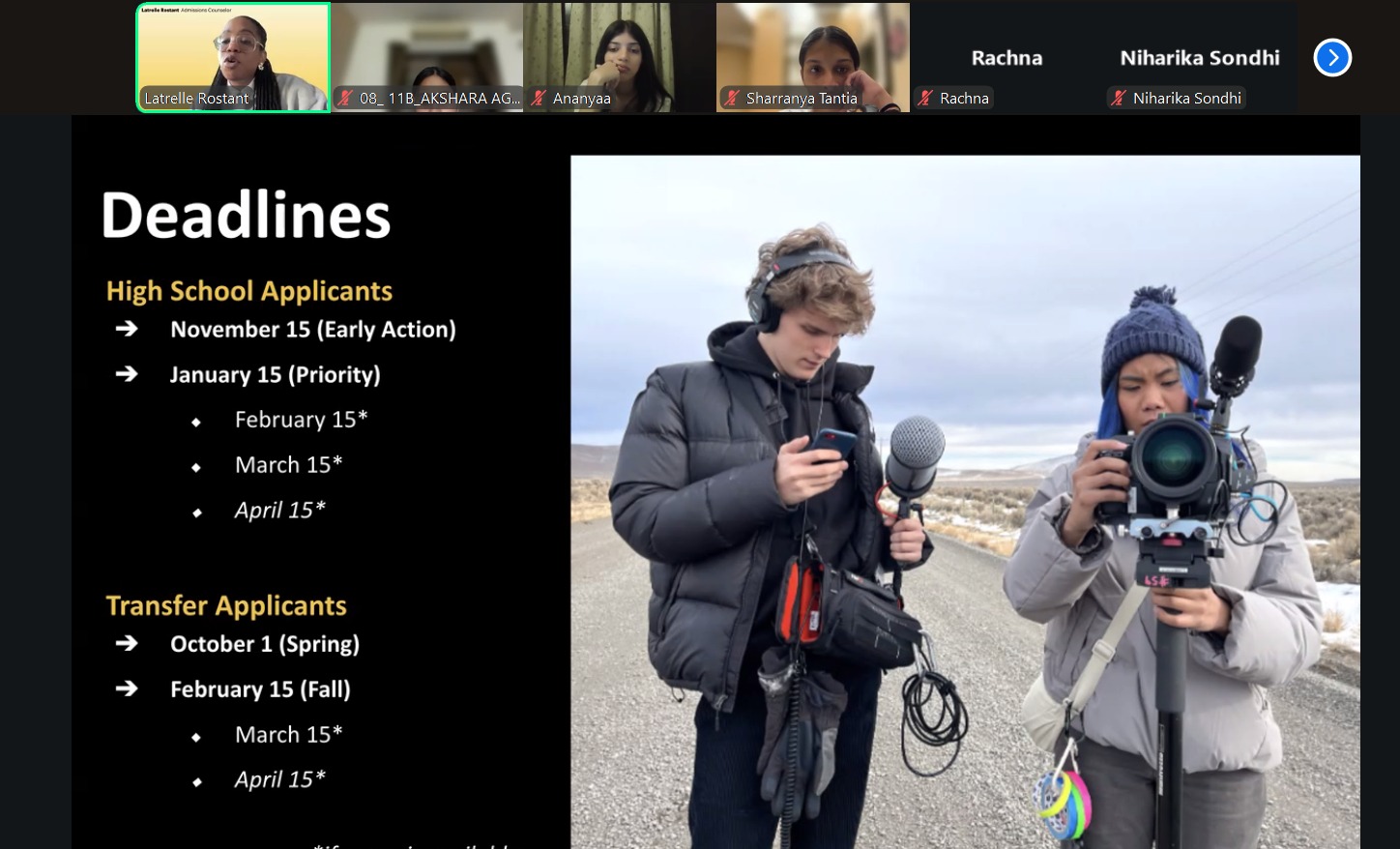The image size is (1400, 849).
Task: Click the arrow bullet before October 1 (Spring)
Action: pyautogui.click(x=127, y=644)
